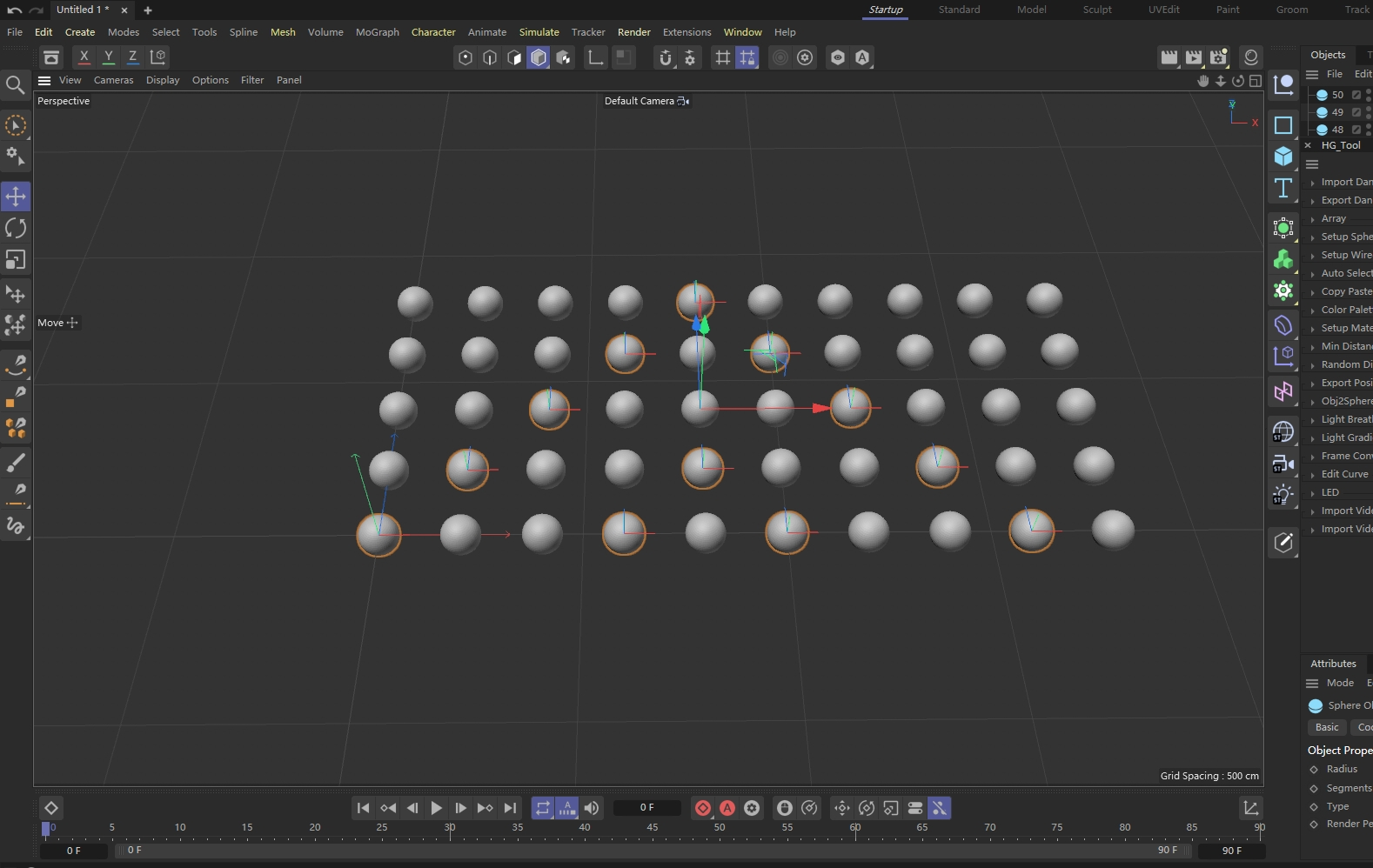Click the Redo arrow icon
This screenshot has height=868, width=1373.
pyautogui.click(x=36, y=10)
